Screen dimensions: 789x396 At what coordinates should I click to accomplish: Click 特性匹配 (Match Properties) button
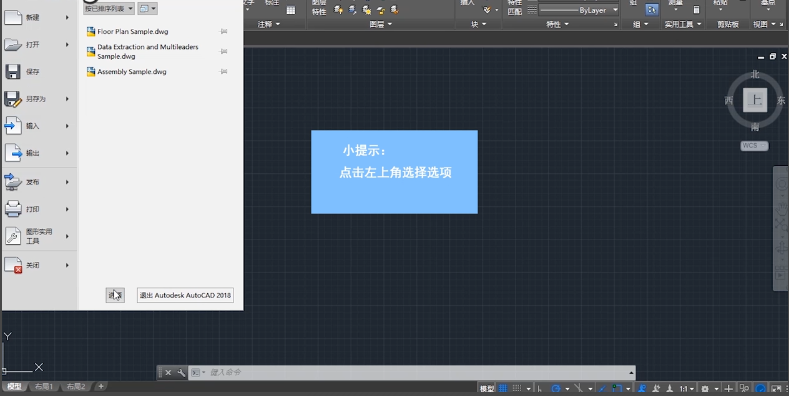click(x=515, y=8)
